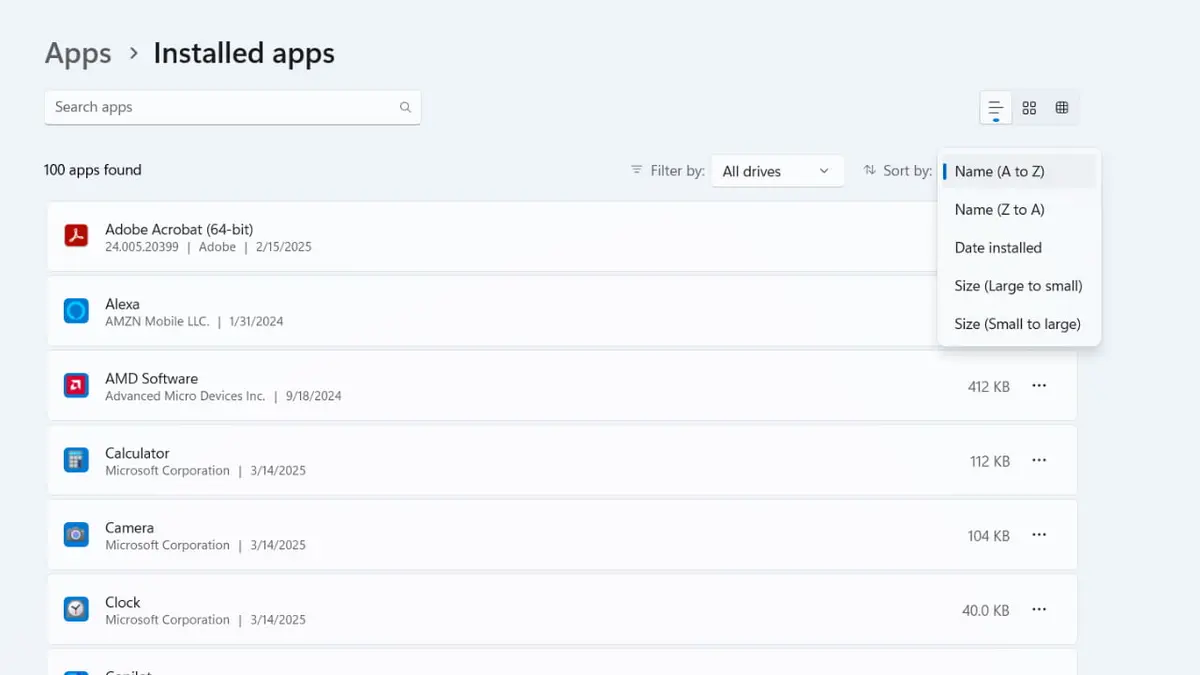Click the Camera app name
The height and width of the screenshot is (675, 1200).
(129, 527)
